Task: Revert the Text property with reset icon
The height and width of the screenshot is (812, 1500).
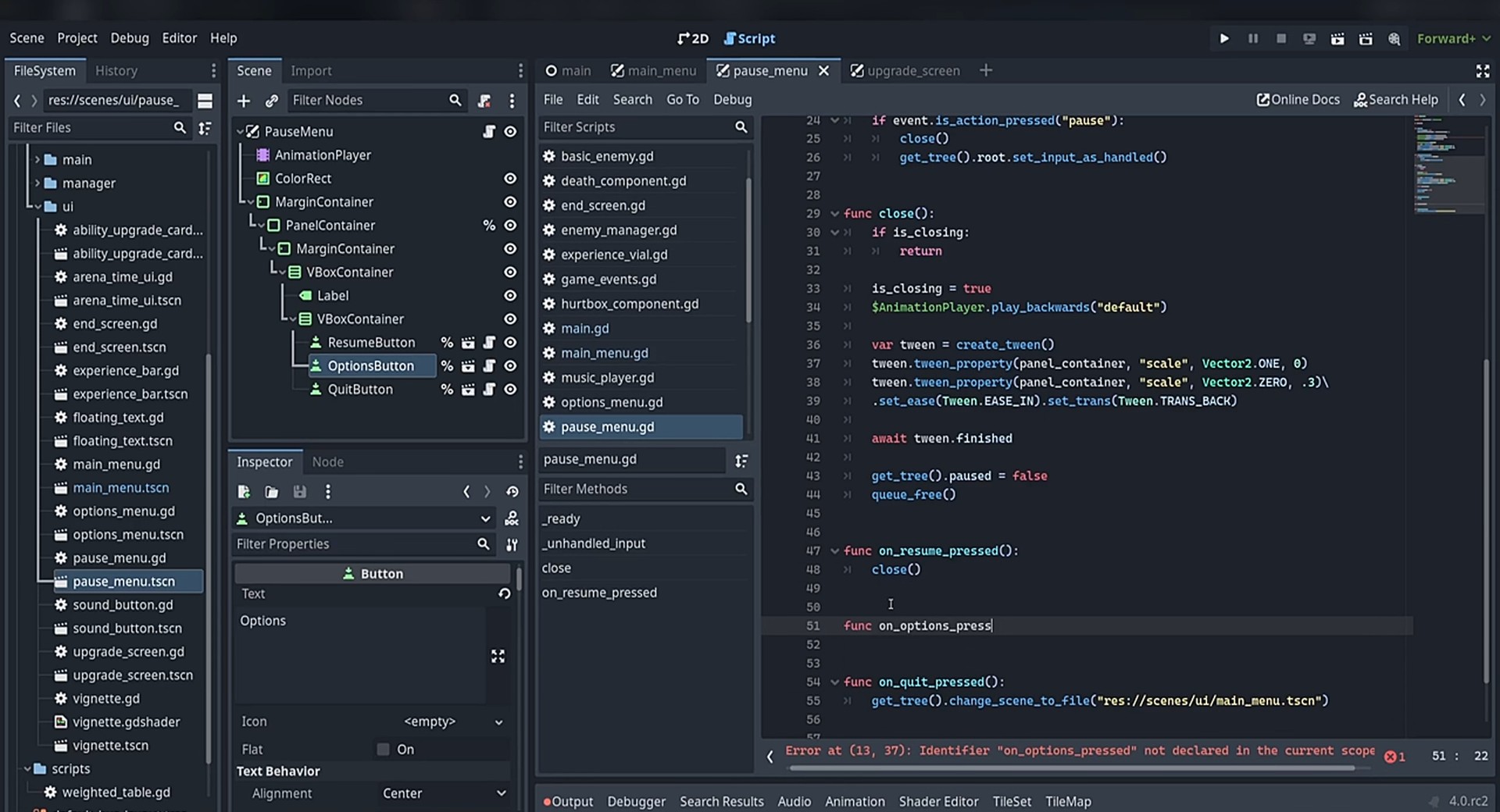Action: pyautogui.click(x=505, y=594)
